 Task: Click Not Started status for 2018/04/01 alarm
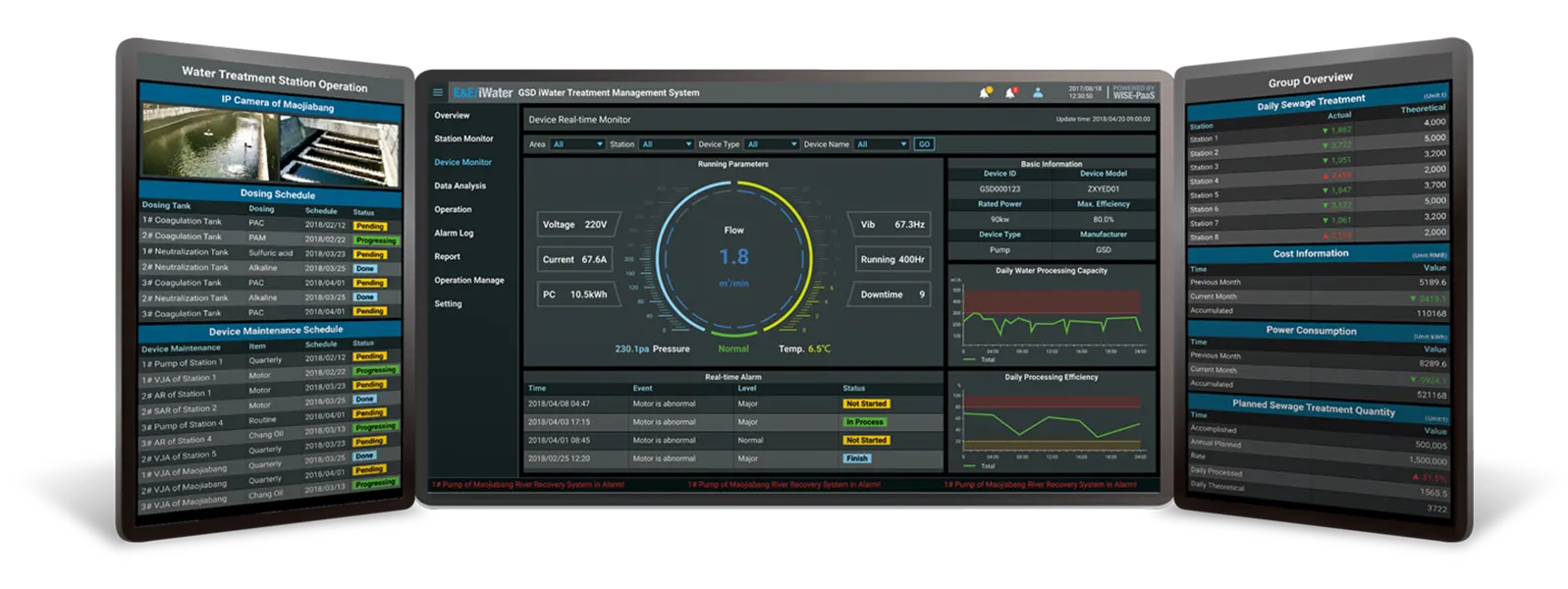pos(866,441)
